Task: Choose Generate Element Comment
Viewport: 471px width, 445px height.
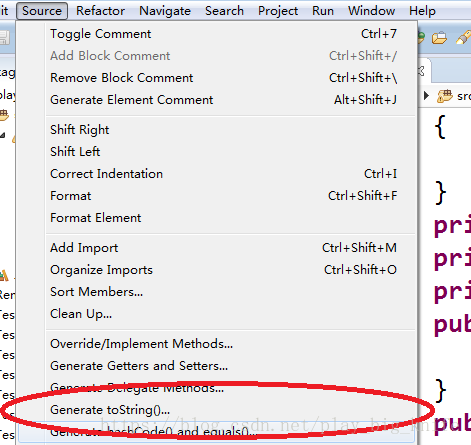Action: click(x=217, y=100)
